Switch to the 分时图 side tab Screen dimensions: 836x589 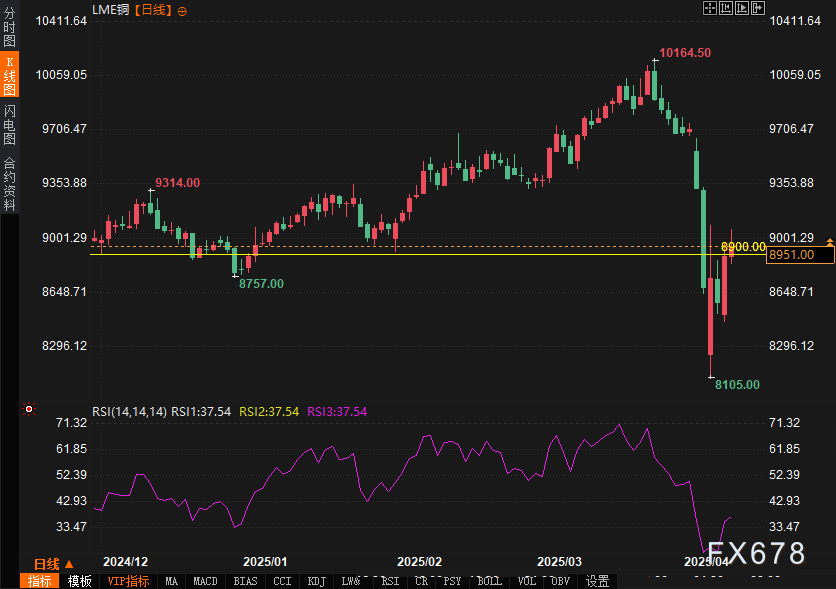coord(9,28)
